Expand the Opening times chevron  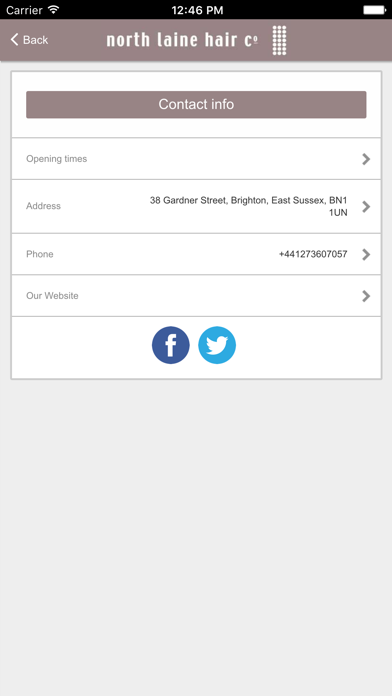click(x=366, y=159)
